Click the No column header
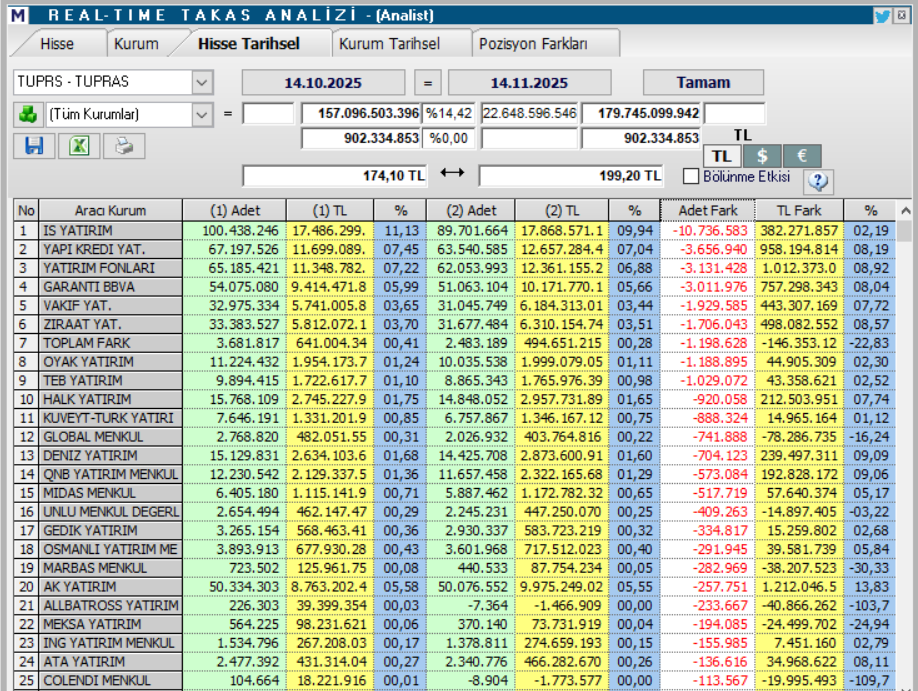Screen dimensions: 918x691 (26, 211)
